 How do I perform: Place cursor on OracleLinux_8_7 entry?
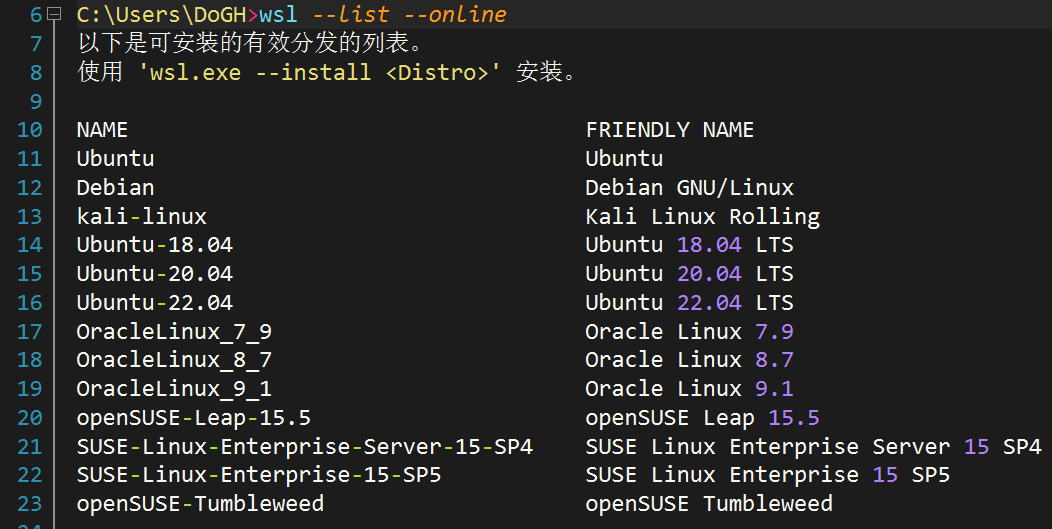174,360
